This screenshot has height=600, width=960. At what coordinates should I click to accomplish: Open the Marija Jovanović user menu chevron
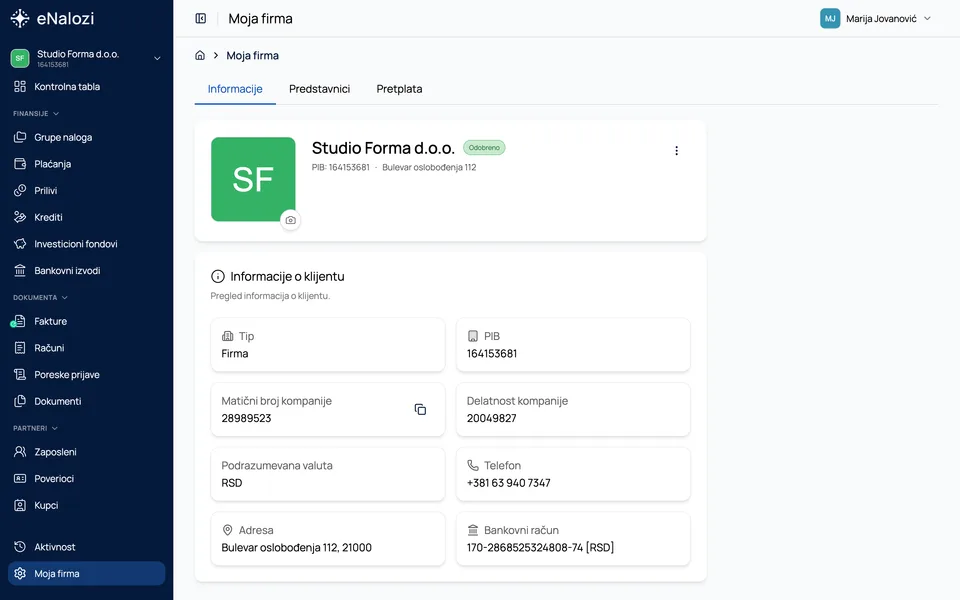[x=927, y=18]
